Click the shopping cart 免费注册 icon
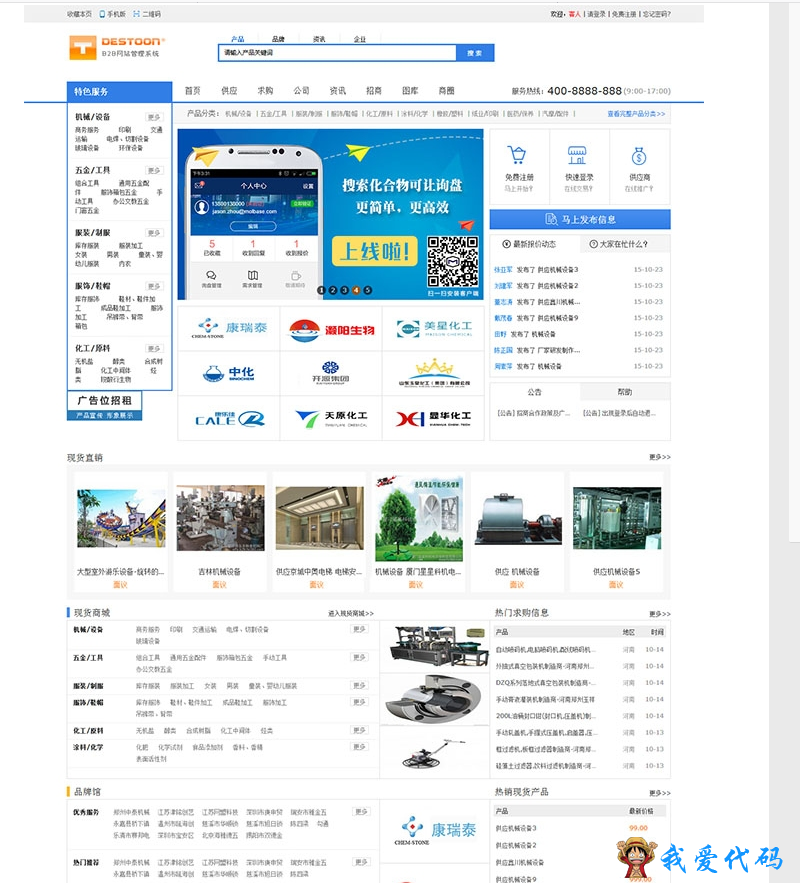Screen dimensions: 800x883 coord(516,154)
